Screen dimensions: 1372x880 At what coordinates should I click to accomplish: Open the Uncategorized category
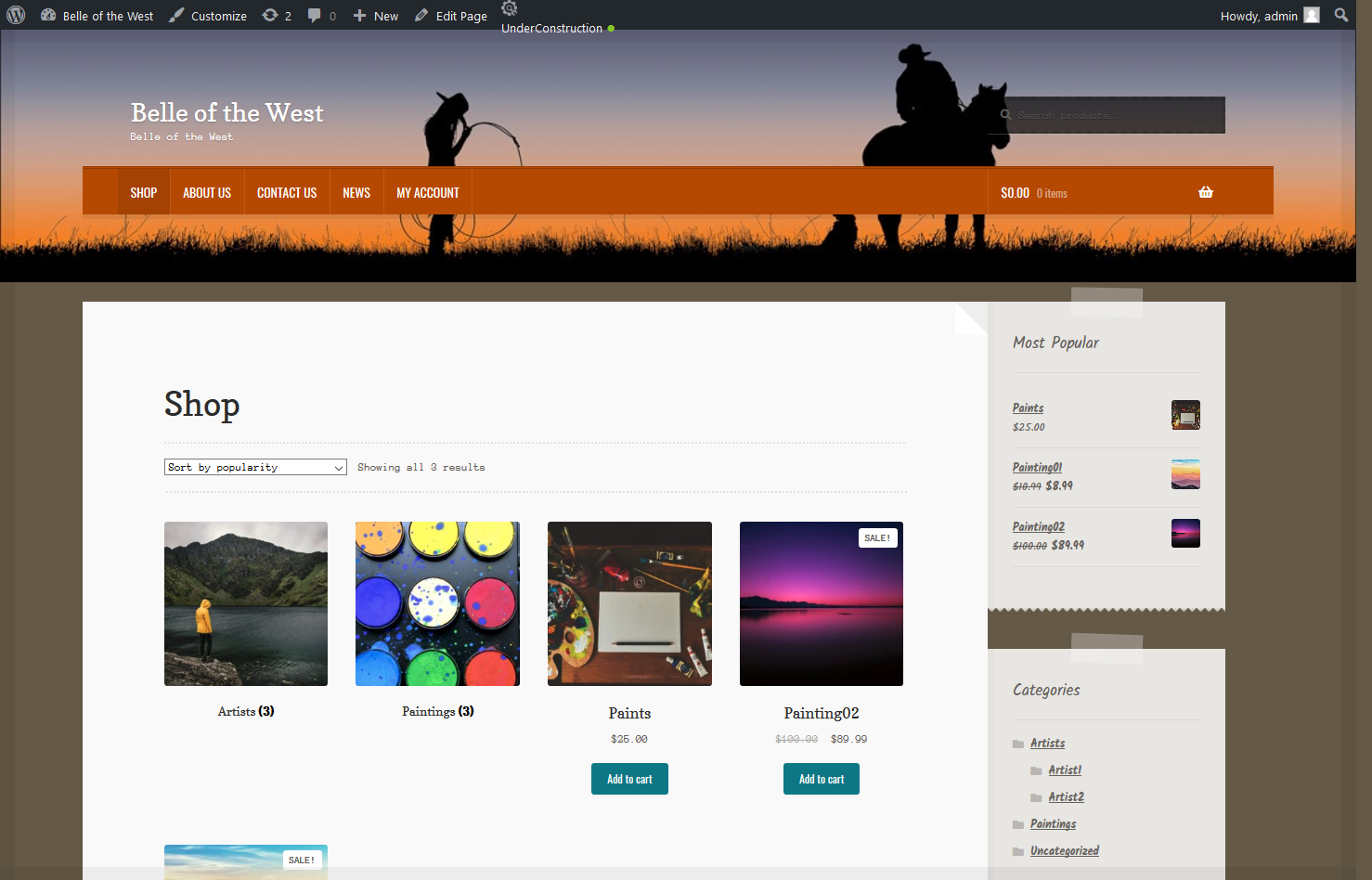1064,850
